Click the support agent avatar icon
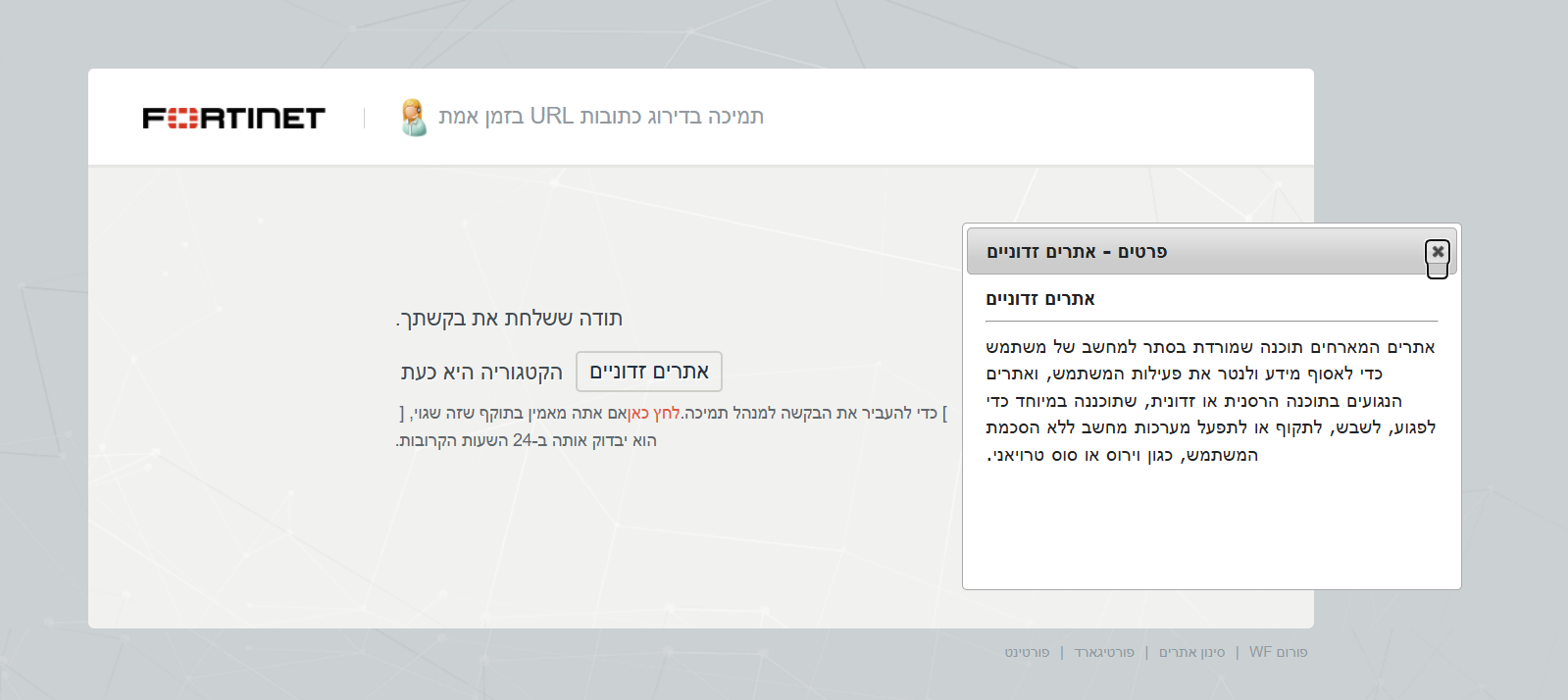The height and width of the screenshot is (700, 1568). pyautogui.click(x=414, y=118)
